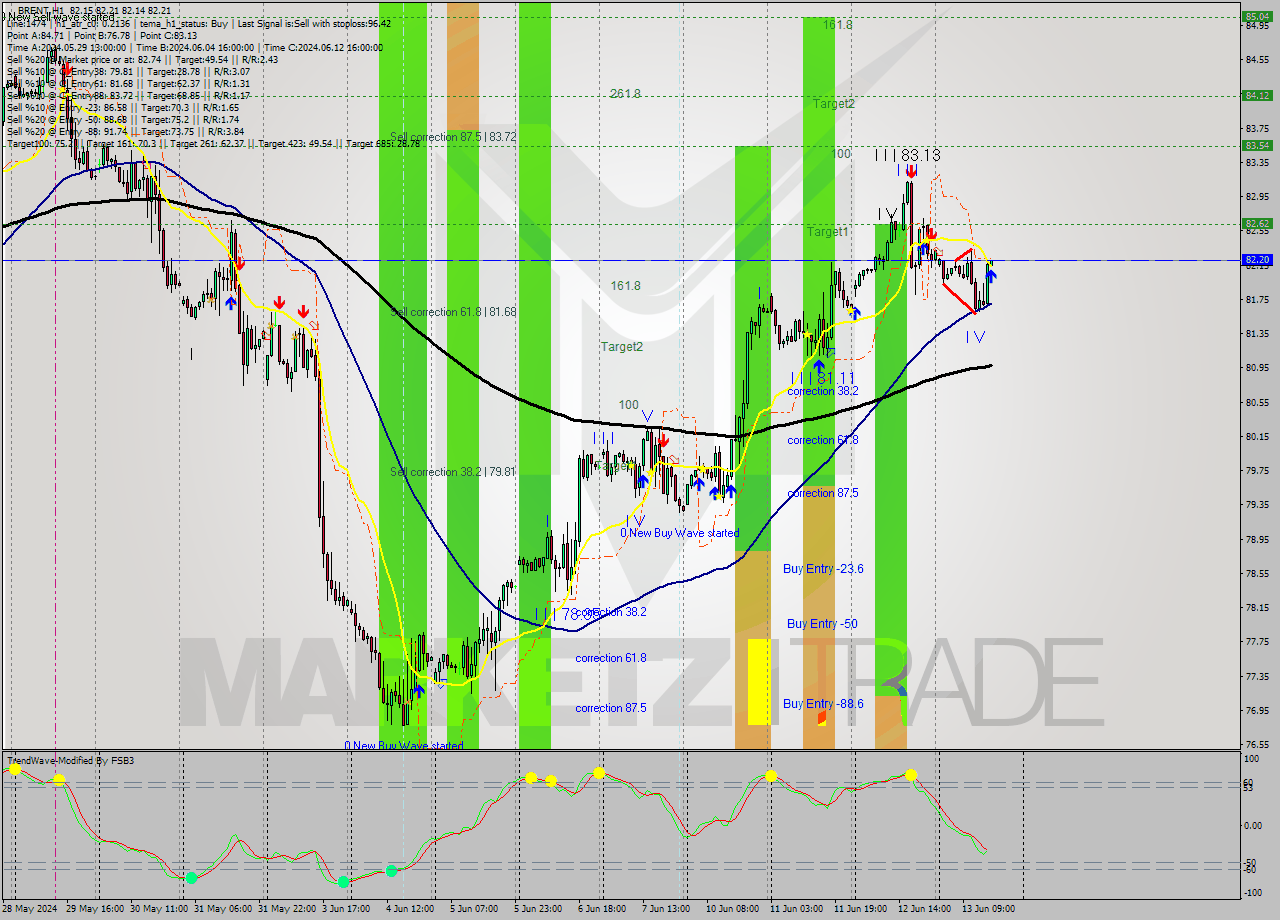Click the yellow oscillator dot above 6 Jun 18:00
The image size is (1280, 920).
(x=598, y=772)
